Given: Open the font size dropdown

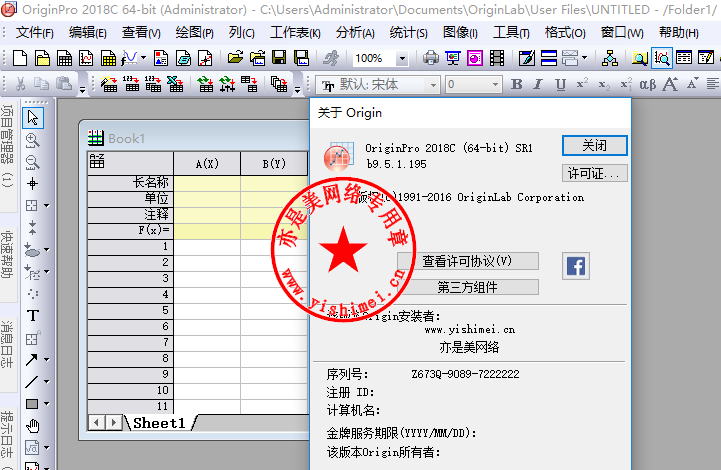Looking at the screenshot, I should point(495,85).
